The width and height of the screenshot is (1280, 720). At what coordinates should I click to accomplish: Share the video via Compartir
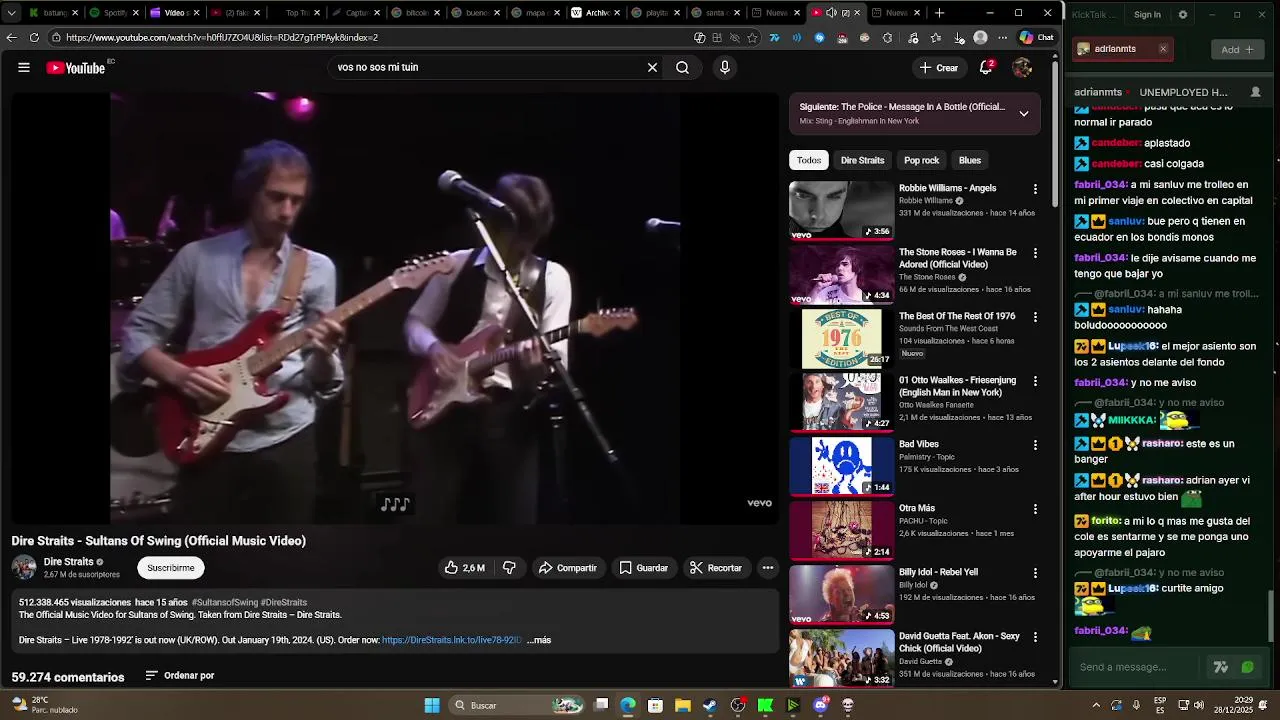click(567, 568)
